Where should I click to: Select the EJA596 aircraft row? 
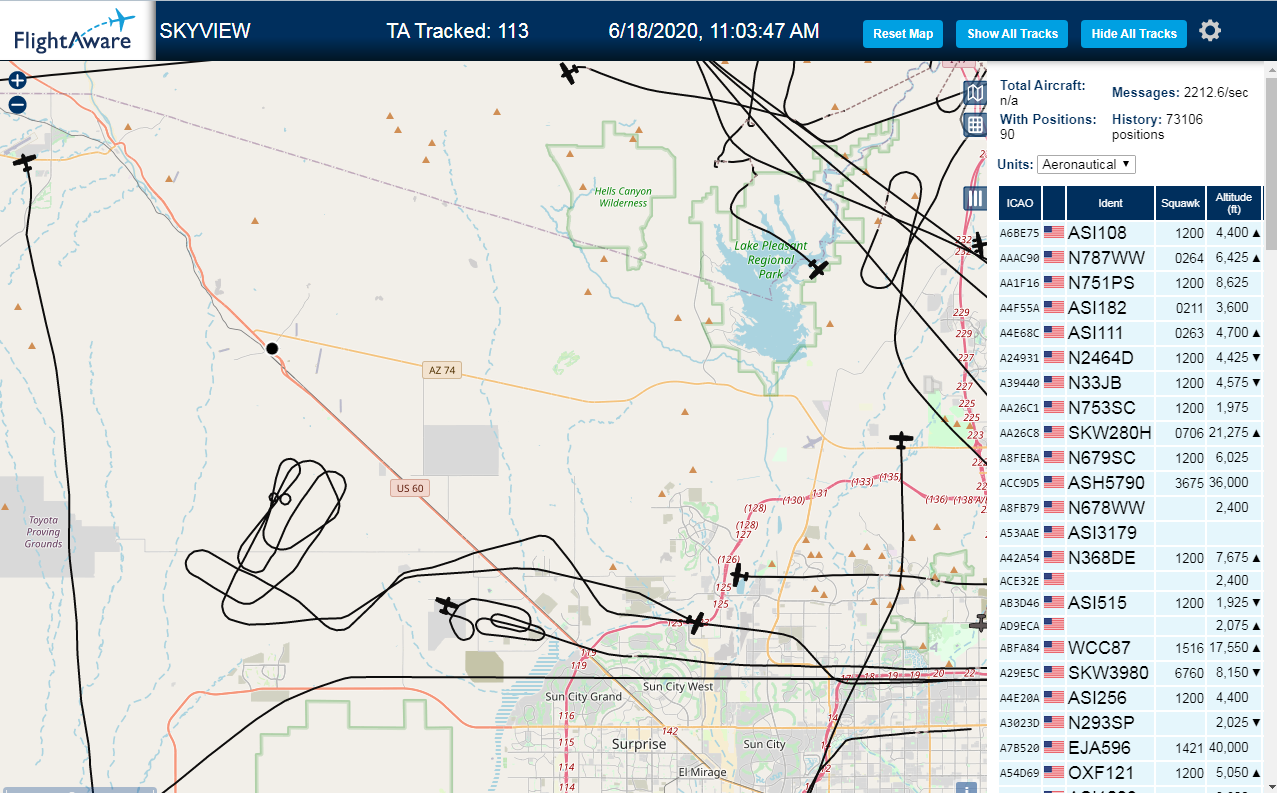tap(1130, 747)
